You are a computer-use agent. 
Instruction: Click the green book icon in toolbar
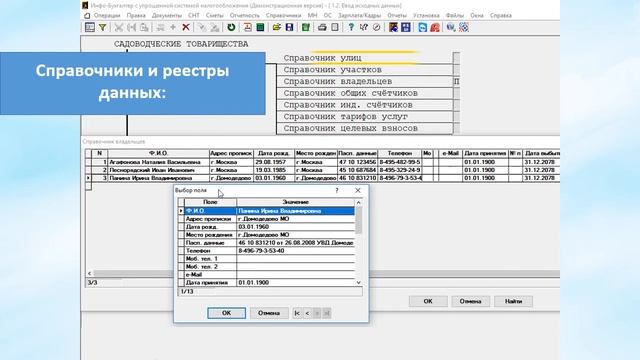(306, 27)
